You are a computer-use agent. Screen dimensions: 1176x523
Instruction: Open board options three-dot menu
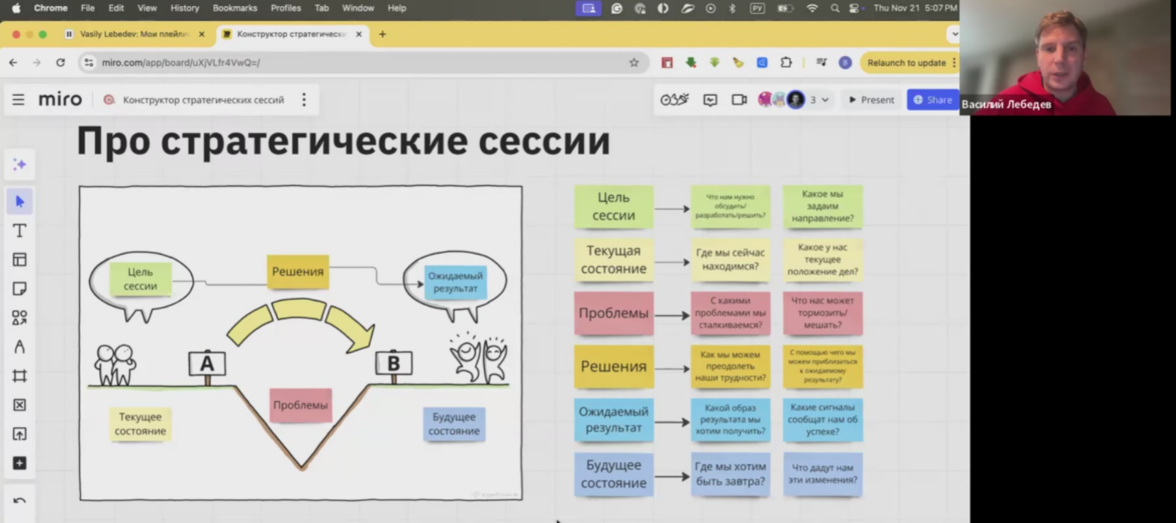coord(304,100)
